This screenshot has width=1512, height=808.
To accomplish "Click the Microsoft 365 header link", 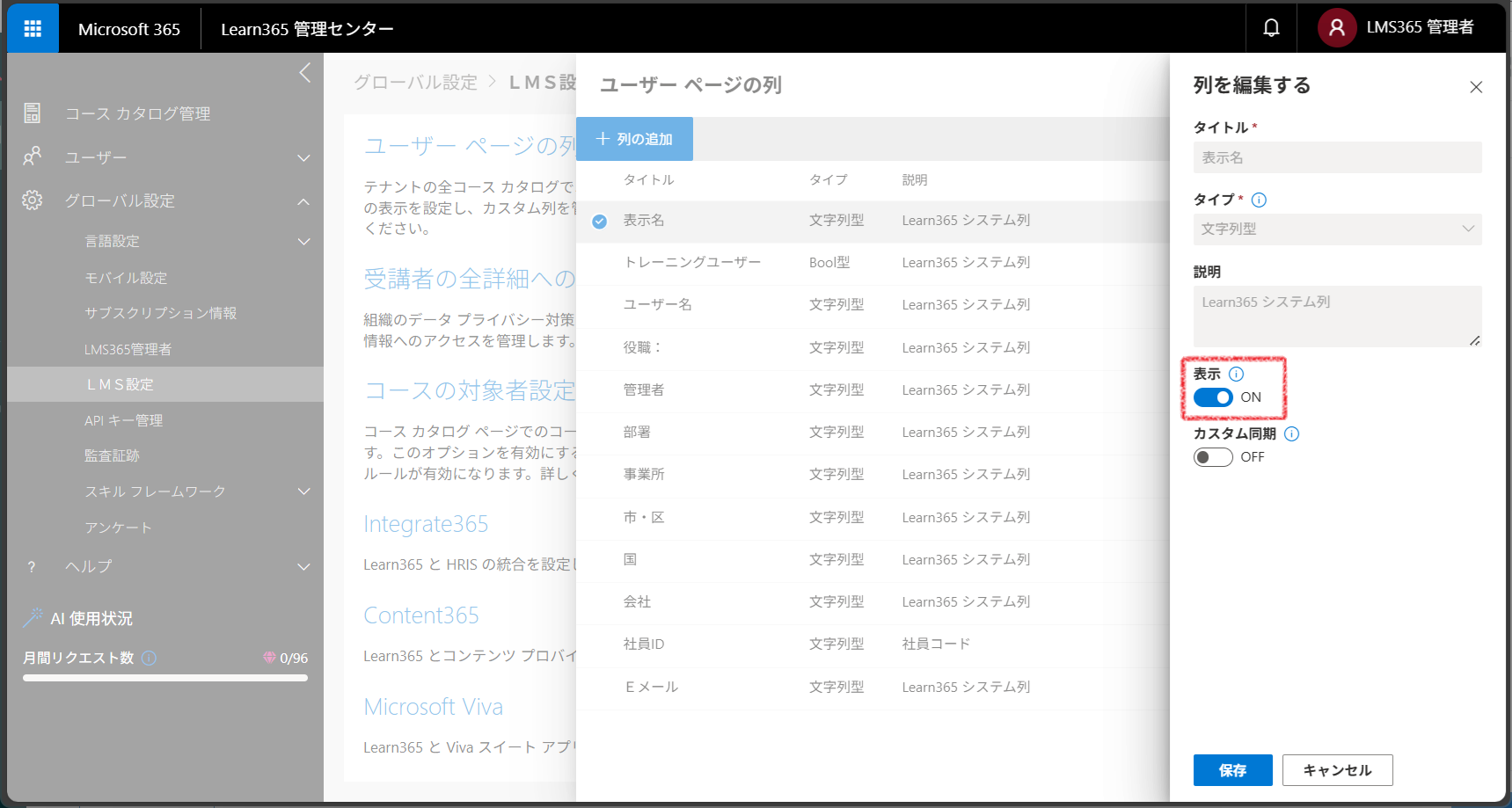I will tap(129, 29).
